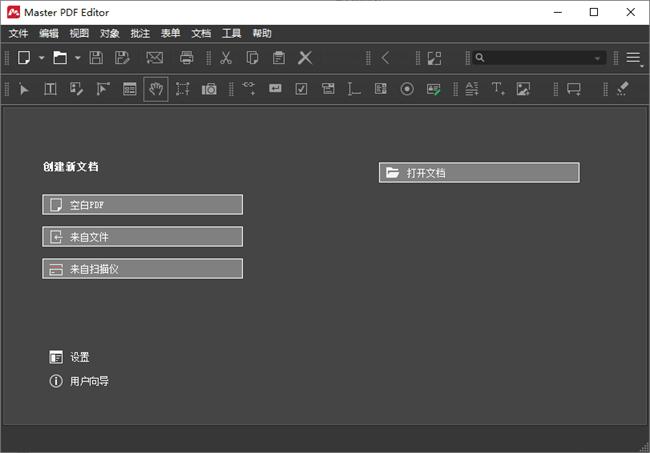The width and height of the screenshot is (650, 453).
Task: Choose the Edit Text tool
Action: point(49,89)
